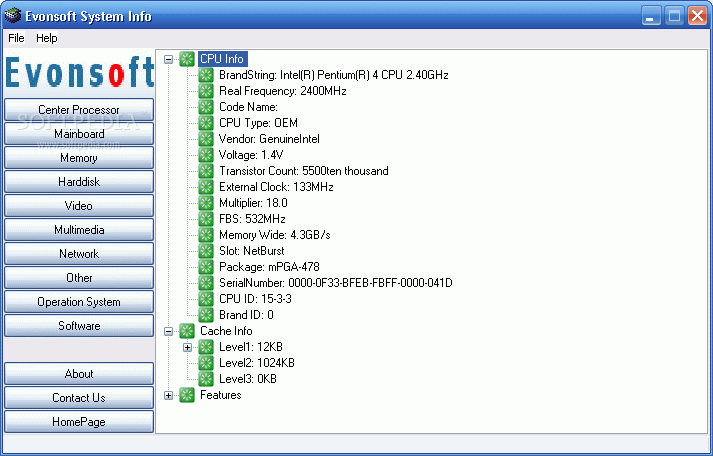Click the icon next to Code Name row
This screenshot has width=713, height=456.
tap(206, 107)
